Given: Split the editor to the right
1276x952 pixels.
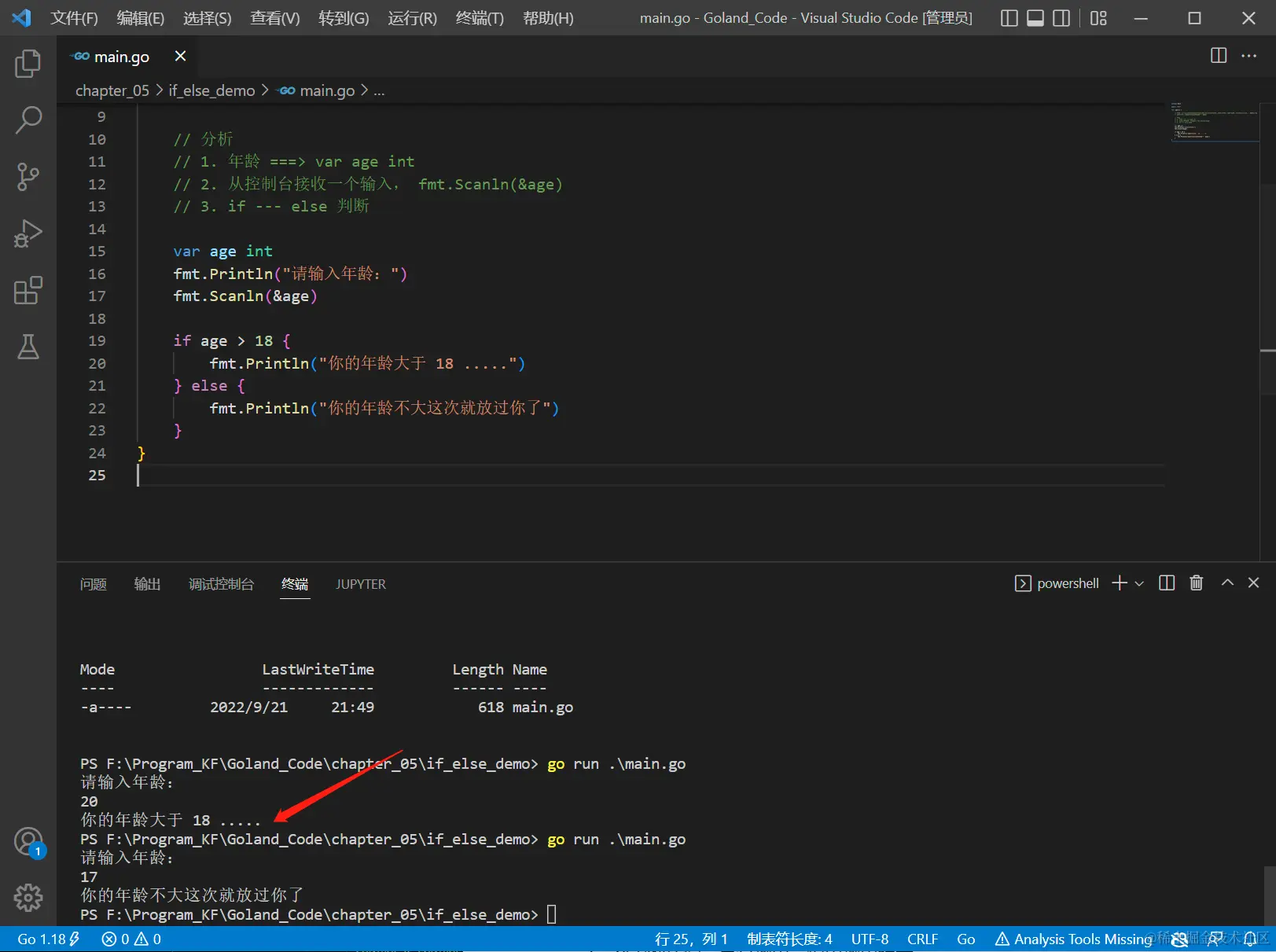Looking at the screenshot, I should 1219,55.
